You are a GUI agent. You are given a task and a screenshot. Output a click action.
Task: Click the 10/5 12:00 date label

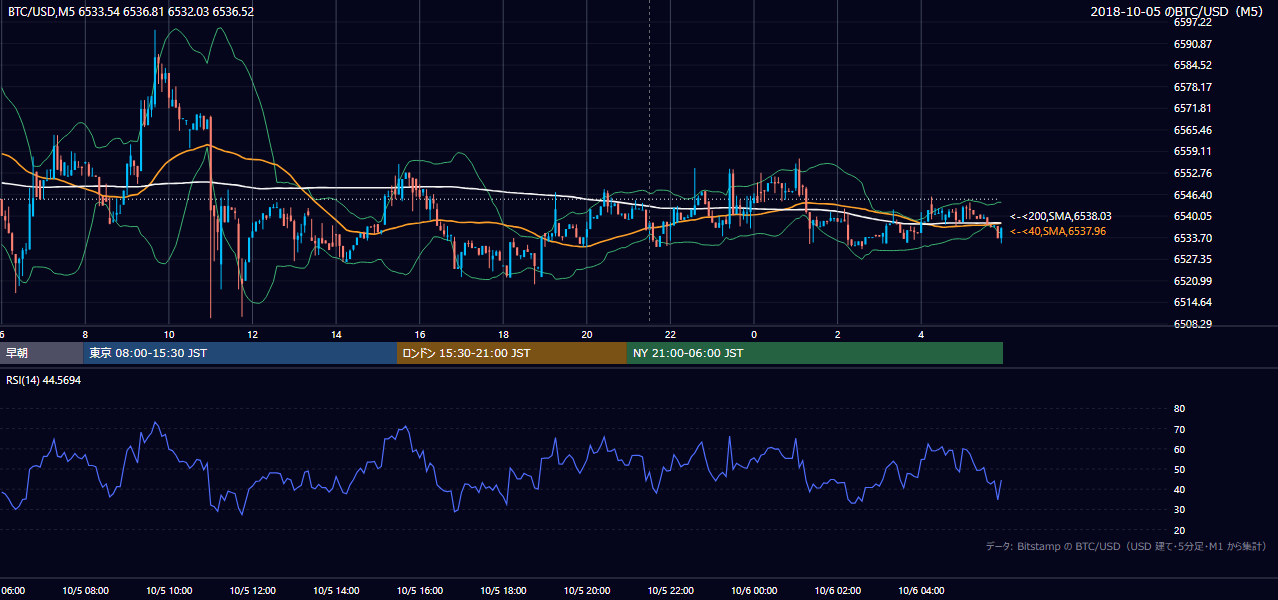252,591
